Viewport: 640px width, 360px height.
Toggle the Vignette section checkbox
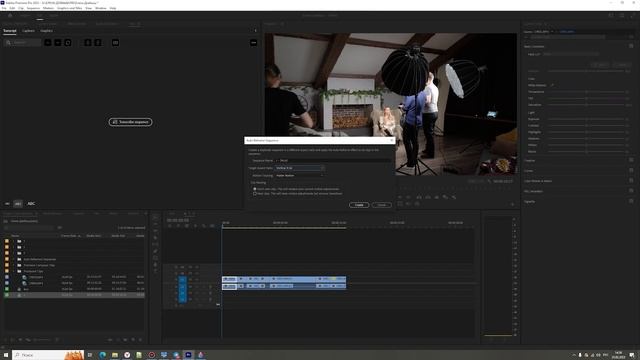pyautogui.click(x=631, y=201)
